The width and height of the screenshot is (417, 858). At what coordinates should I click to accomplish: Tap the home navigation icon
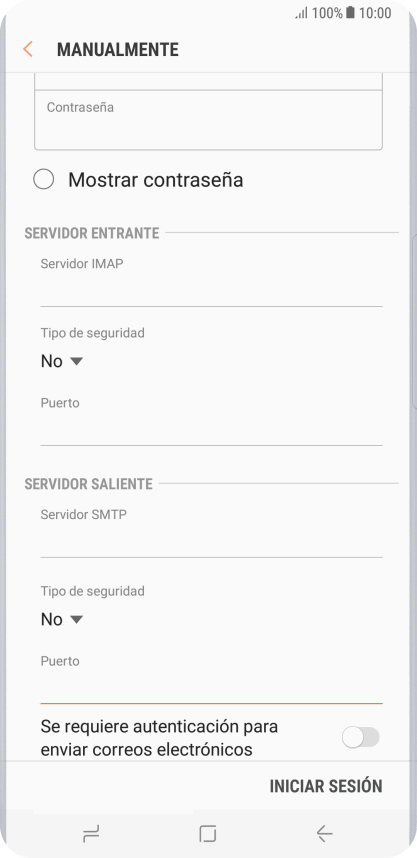coord(208,833)
